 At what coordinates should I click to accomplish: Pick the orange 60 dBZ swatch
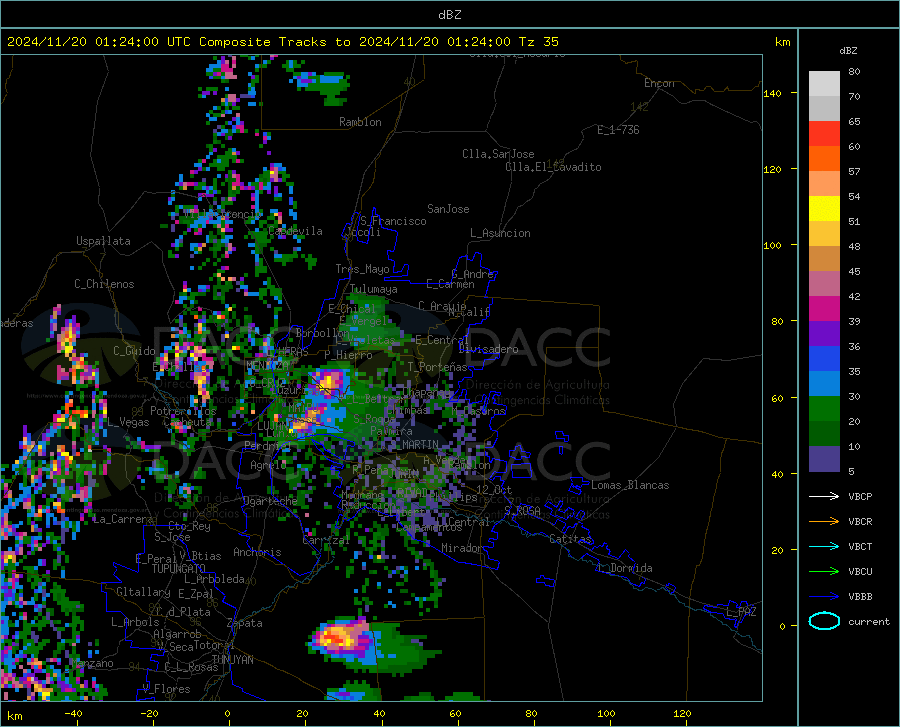click(824, 159)
